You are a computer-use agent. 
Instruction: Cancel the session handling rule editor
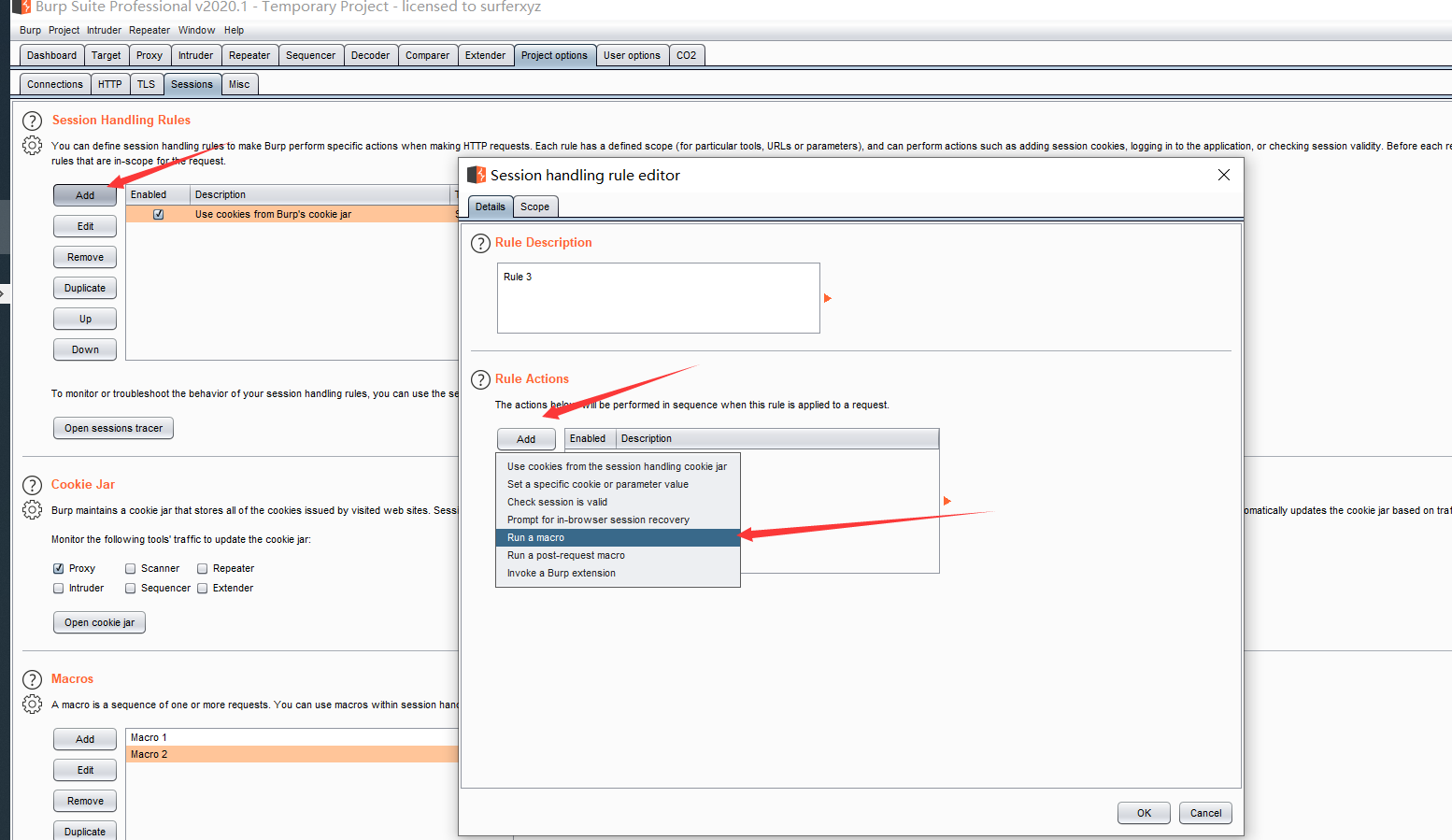pos(1205,813)
